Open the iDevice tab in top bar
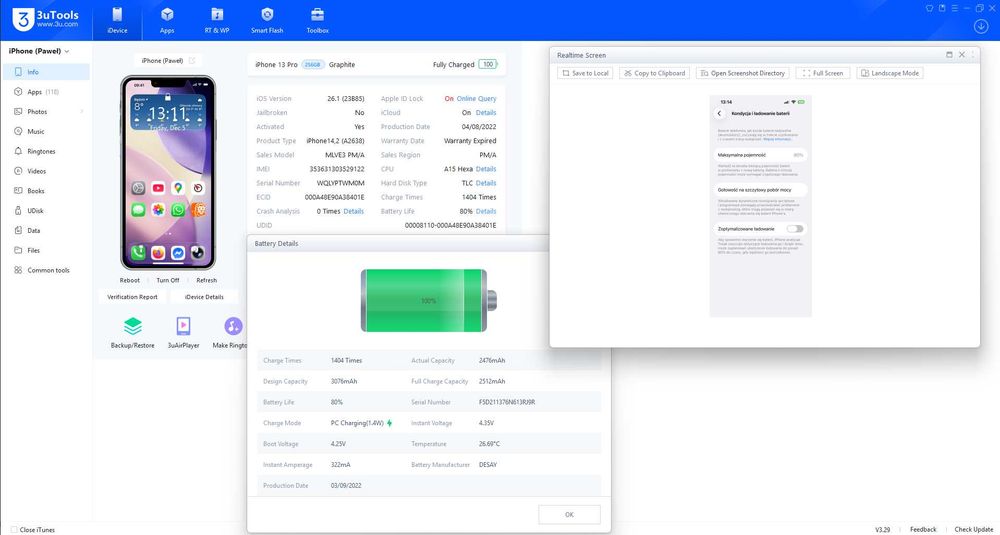Screen dimensions: 1000x535 tap(118, 21)
